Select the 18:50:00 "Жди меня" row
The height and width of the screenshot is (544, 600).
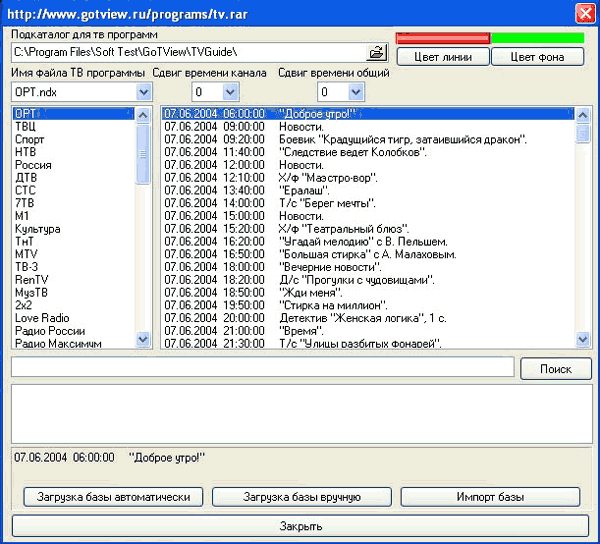pos(368,293)
